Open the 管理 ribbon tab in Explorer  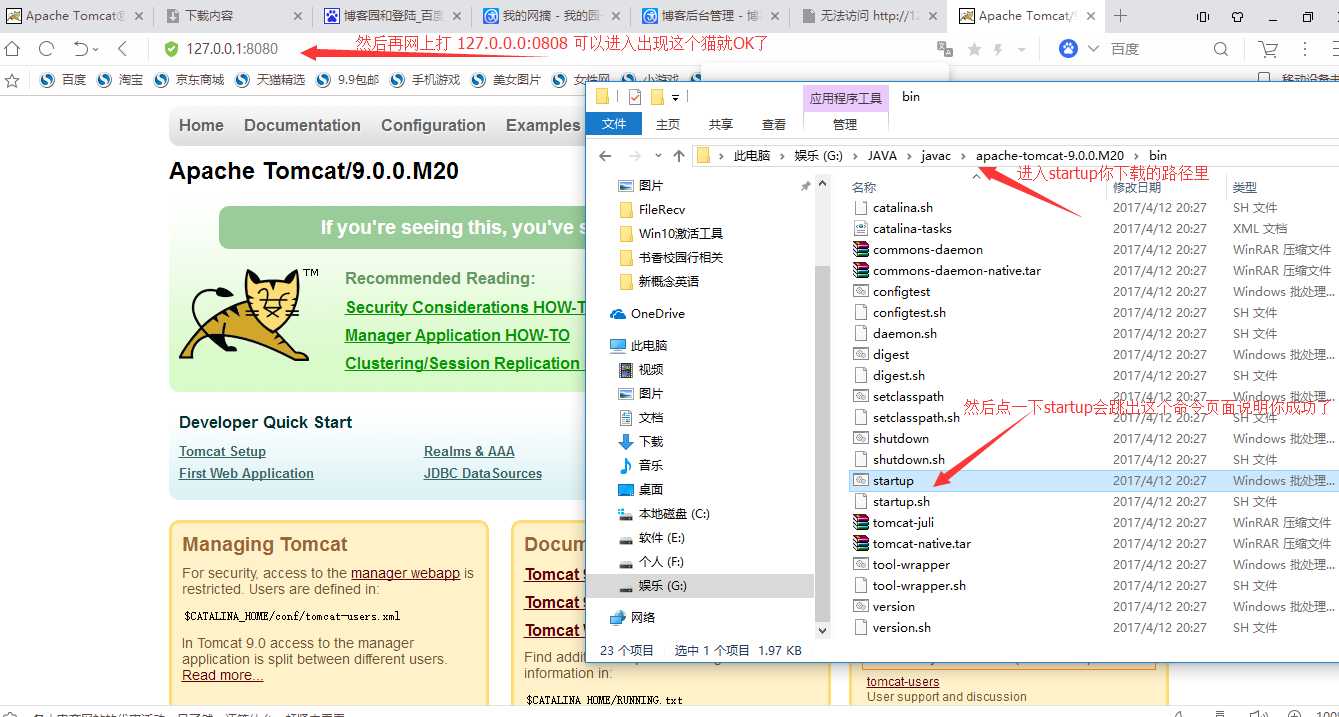(845, 124)
